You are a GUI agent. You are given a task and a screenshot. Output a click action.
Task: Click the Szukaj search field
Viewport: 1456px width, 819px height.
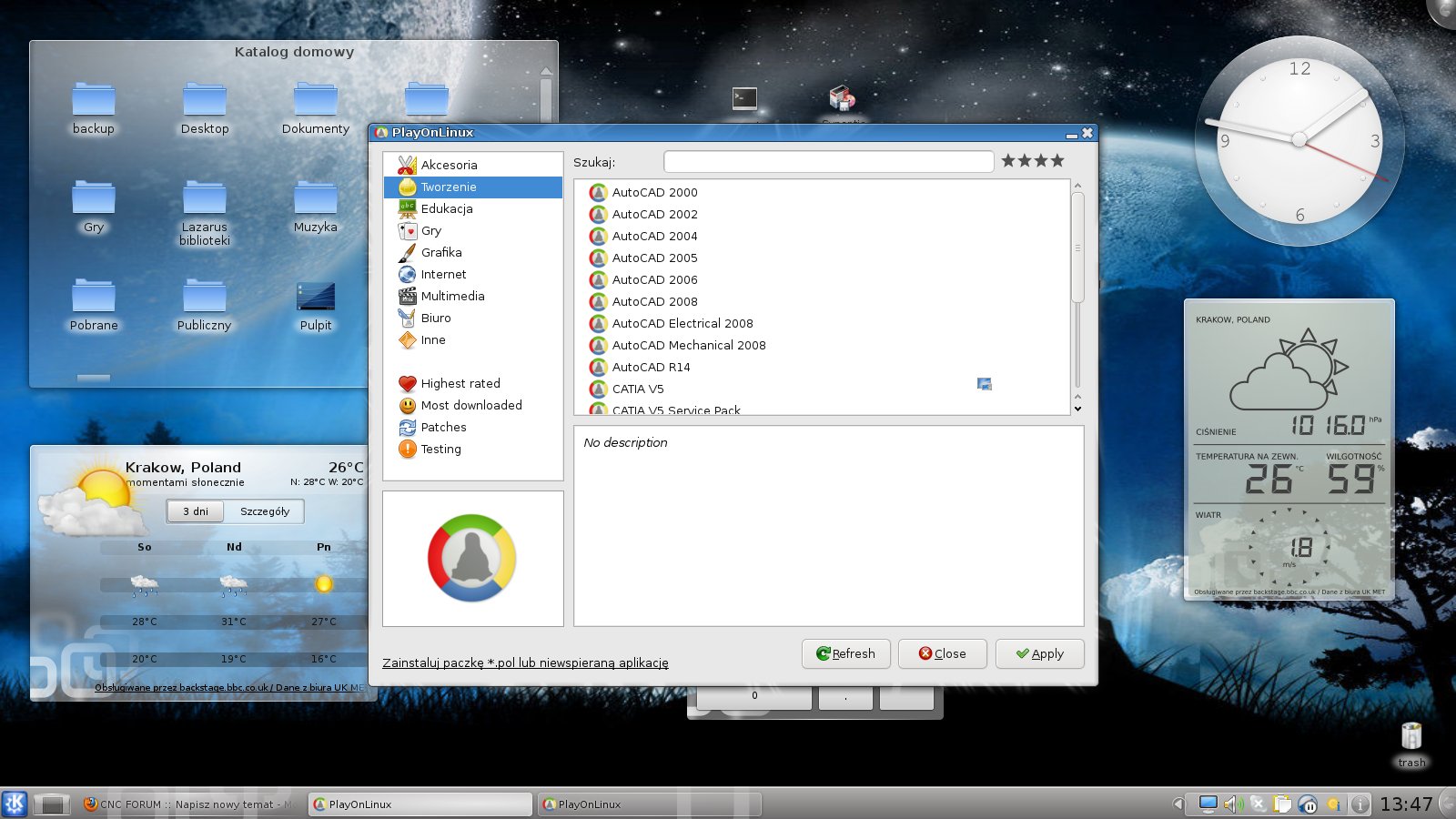pyautogui.click(x=828, y=161)
